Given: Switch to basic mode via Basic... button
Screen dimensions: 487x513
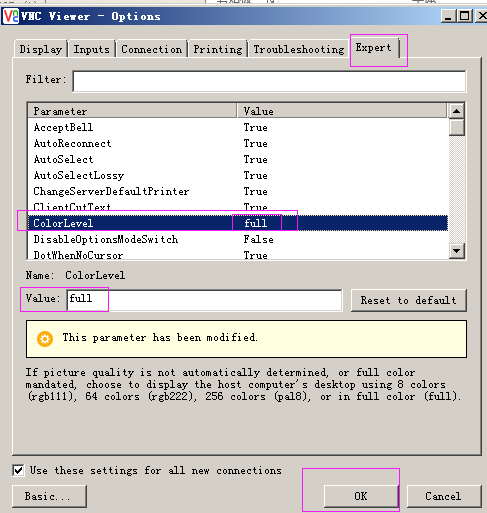Looking at the screenshot, I should (49, 496).
